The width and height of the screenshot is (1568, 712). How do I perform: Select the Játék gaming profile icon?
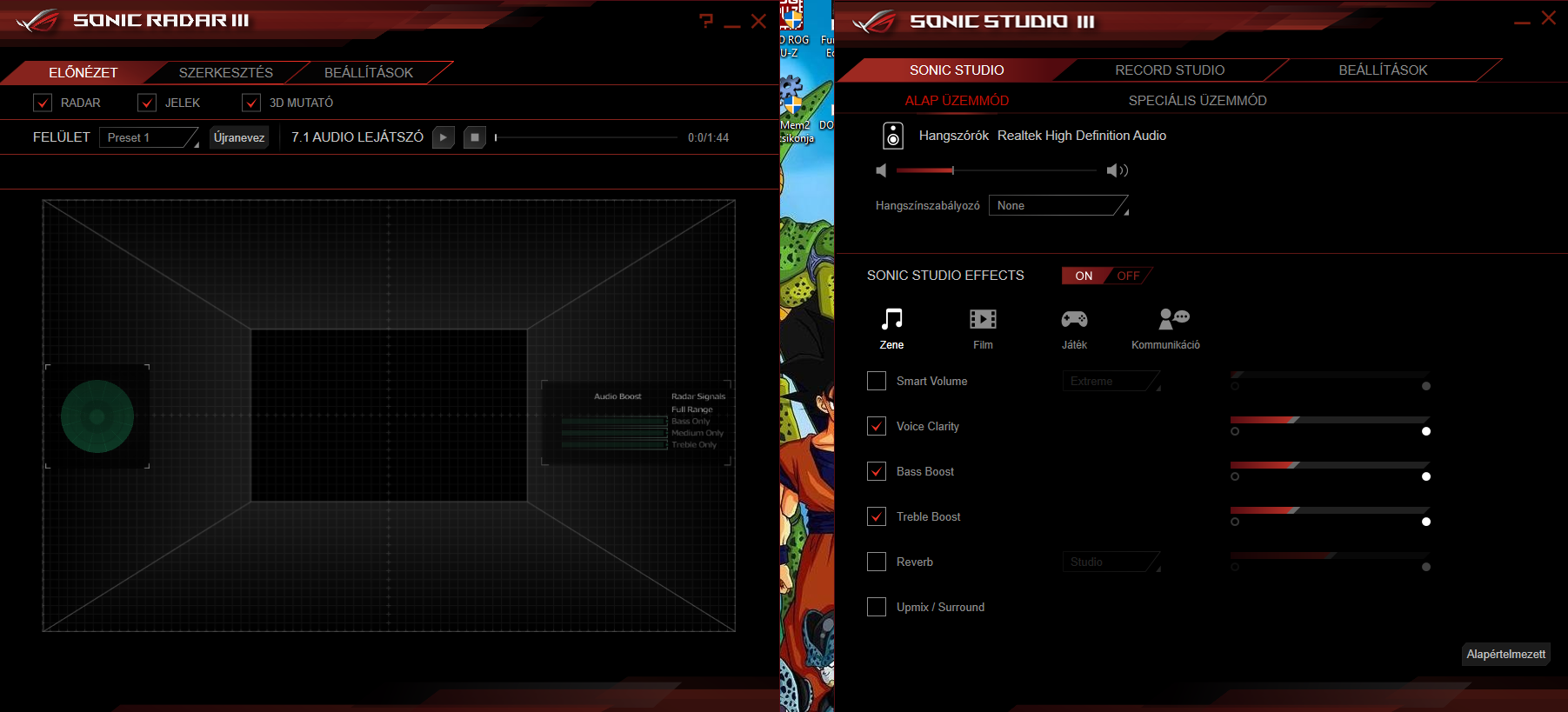1074,319
